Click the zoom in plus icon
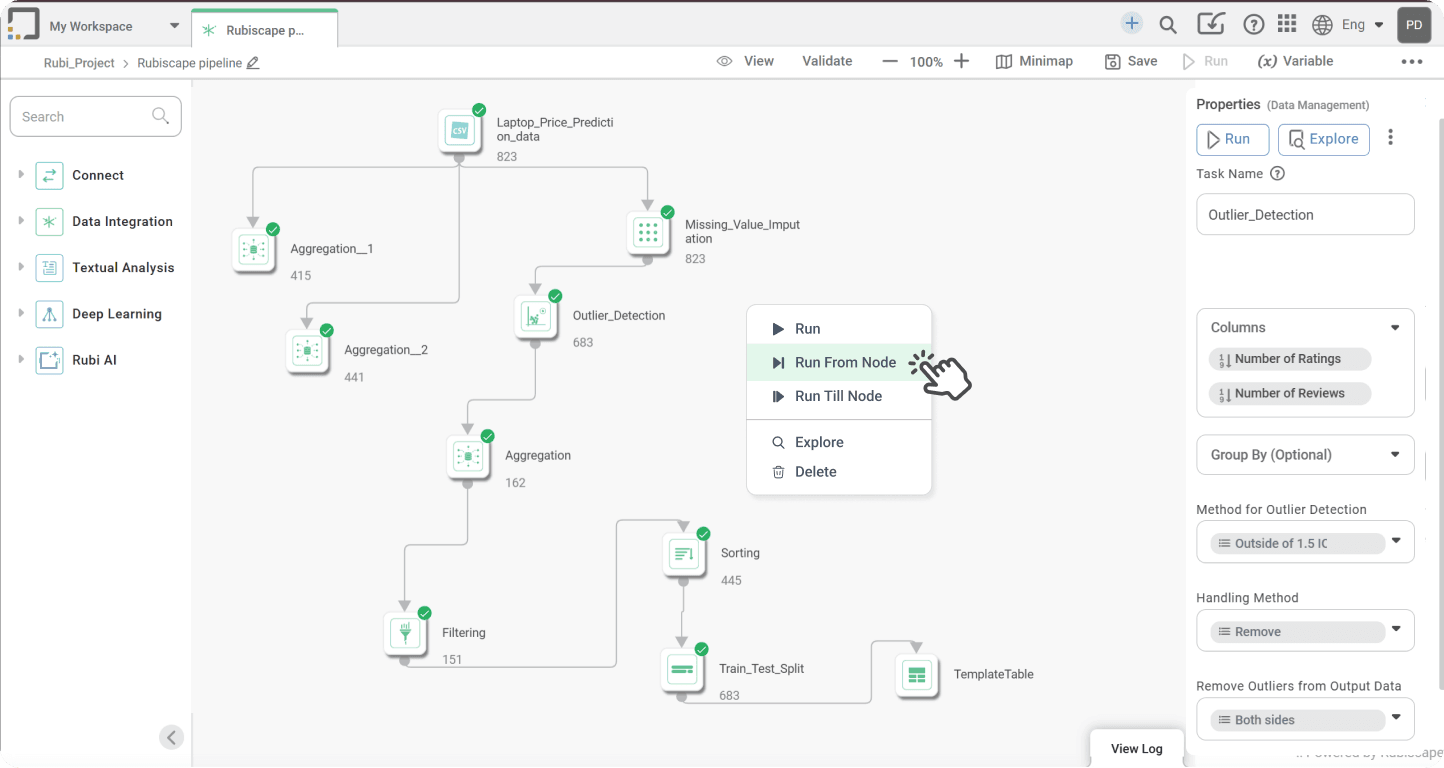This screenshot has height=768, width=1444. (961, 61)
